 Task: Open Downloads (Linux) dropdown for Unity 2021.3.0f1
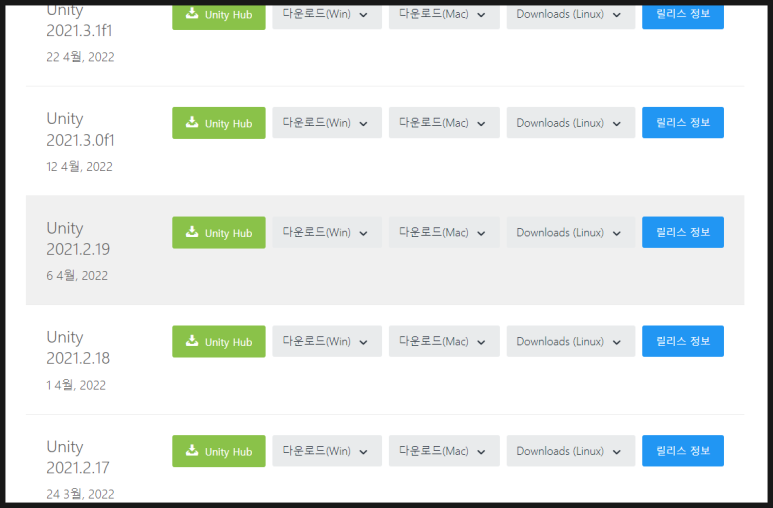pyautogui.click(x=571, y=122)
